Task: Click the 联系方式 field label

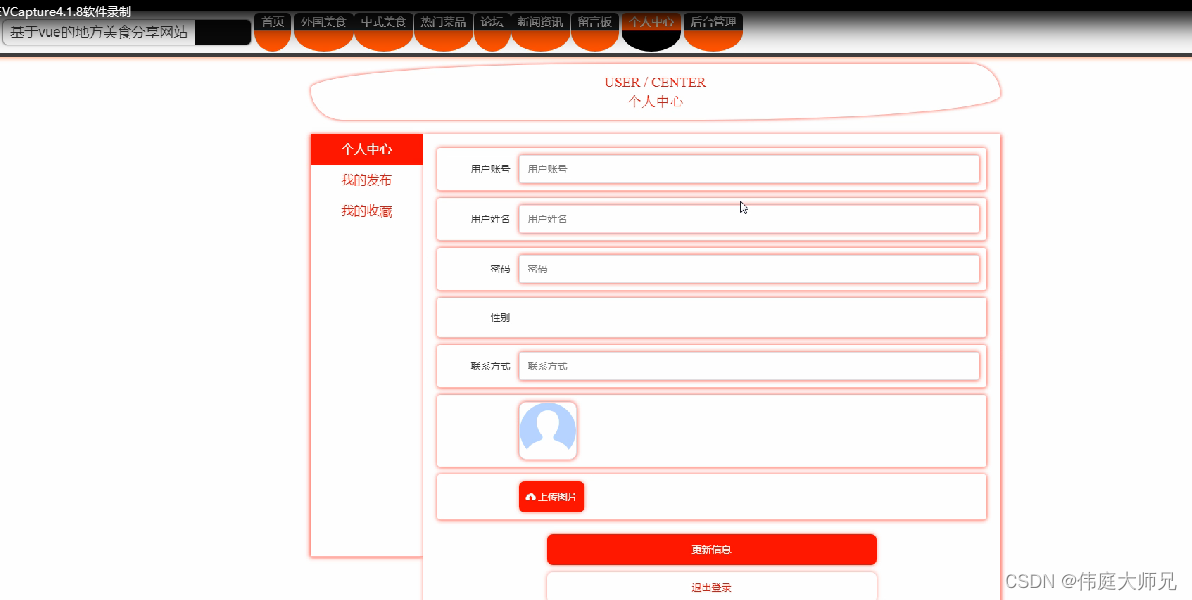Action: click(490, 366)
